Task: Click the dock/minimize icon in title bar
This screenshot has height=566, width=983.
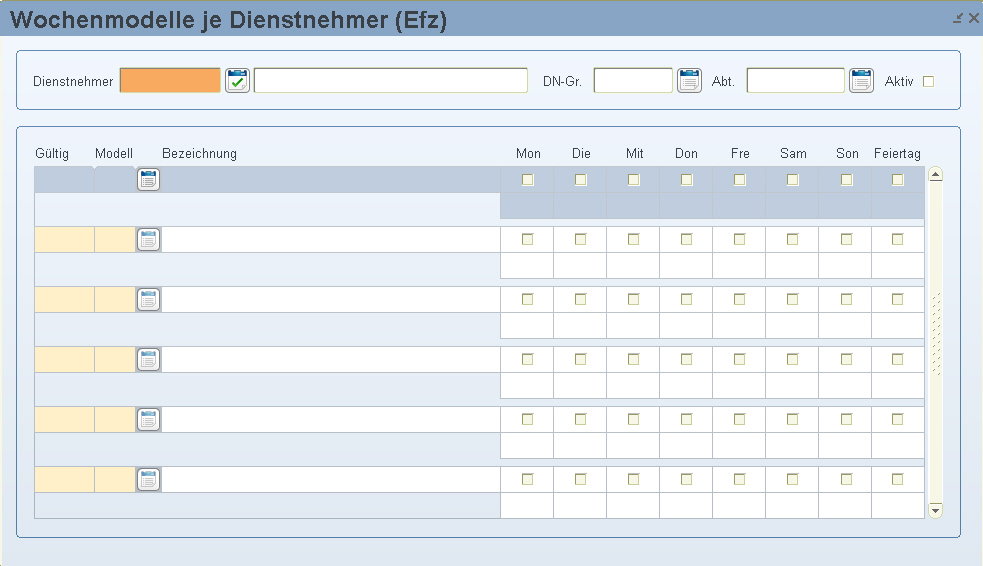Action: coord(958,18)
